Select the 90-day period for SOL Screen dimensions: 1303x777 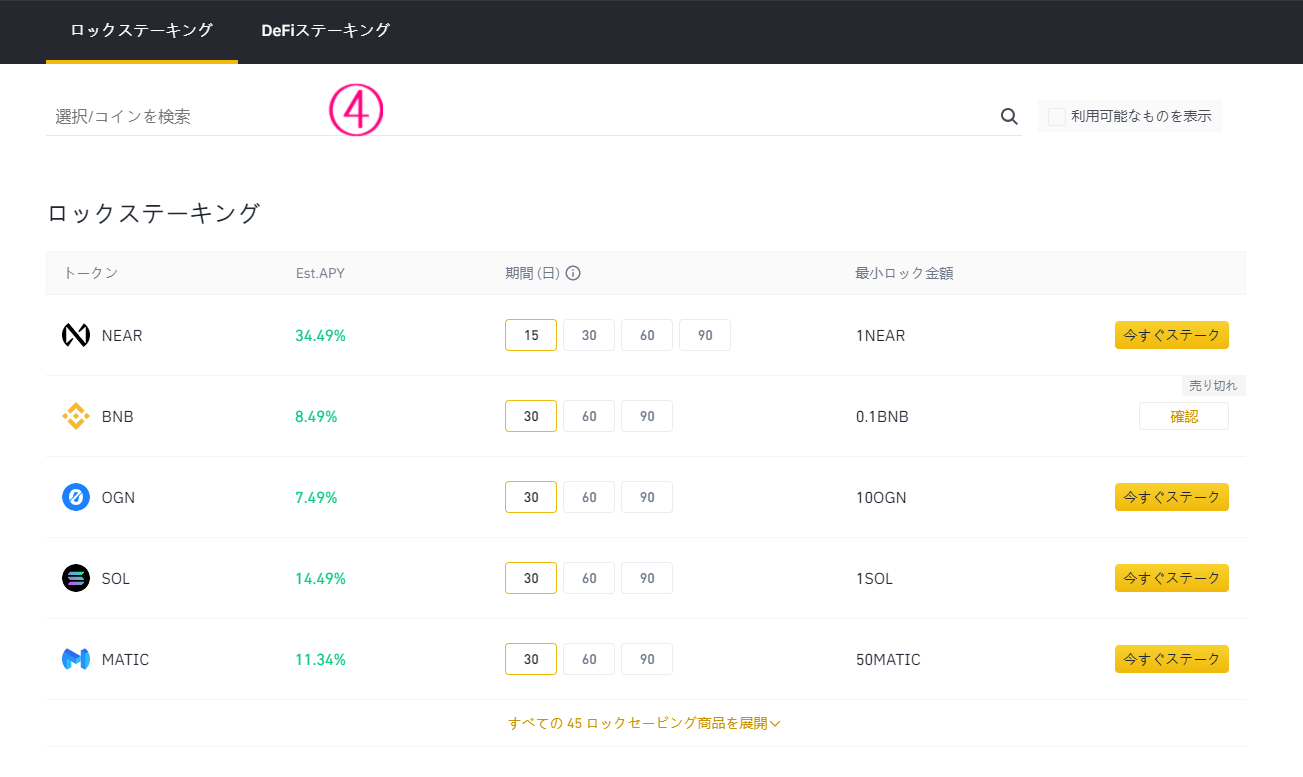tap(647, 578)
